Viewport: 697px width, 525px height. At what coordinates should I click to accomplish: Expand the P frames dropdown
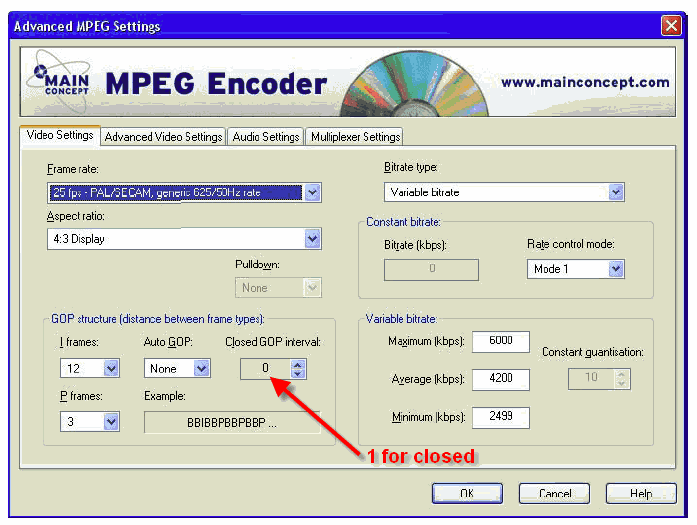[x=111, y=421]
